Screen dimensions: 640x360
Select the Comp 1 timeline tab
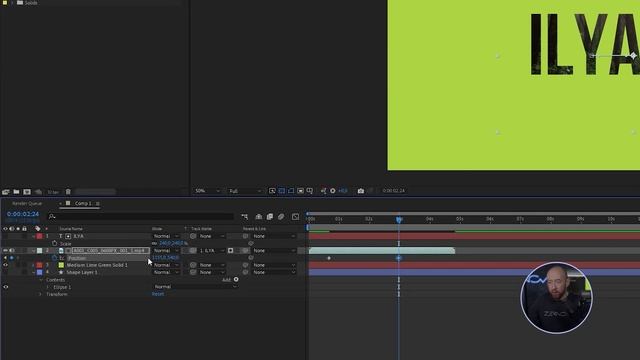[x=83, y=203]
